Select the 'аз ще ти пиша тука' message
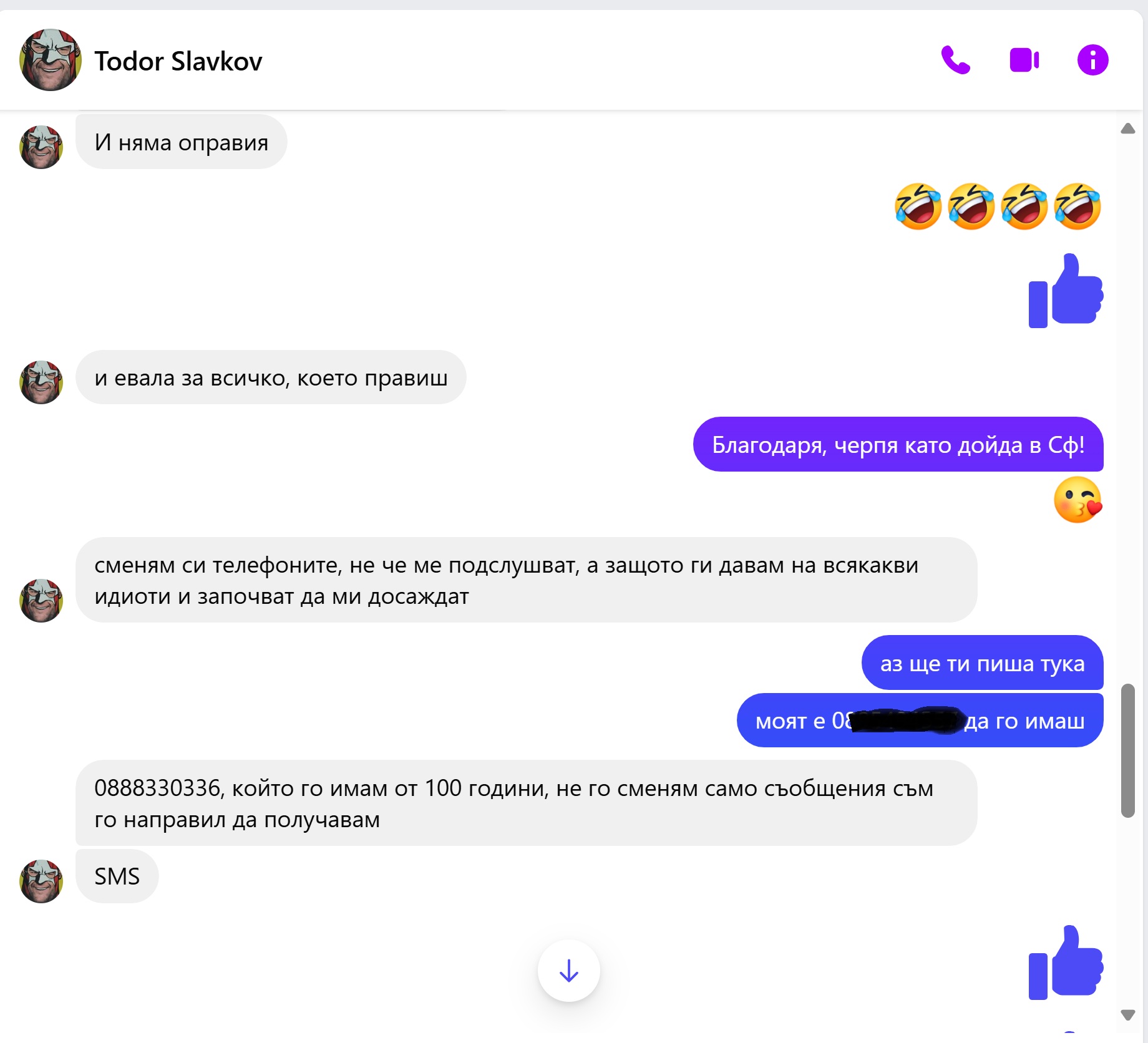 coord(982,662)
